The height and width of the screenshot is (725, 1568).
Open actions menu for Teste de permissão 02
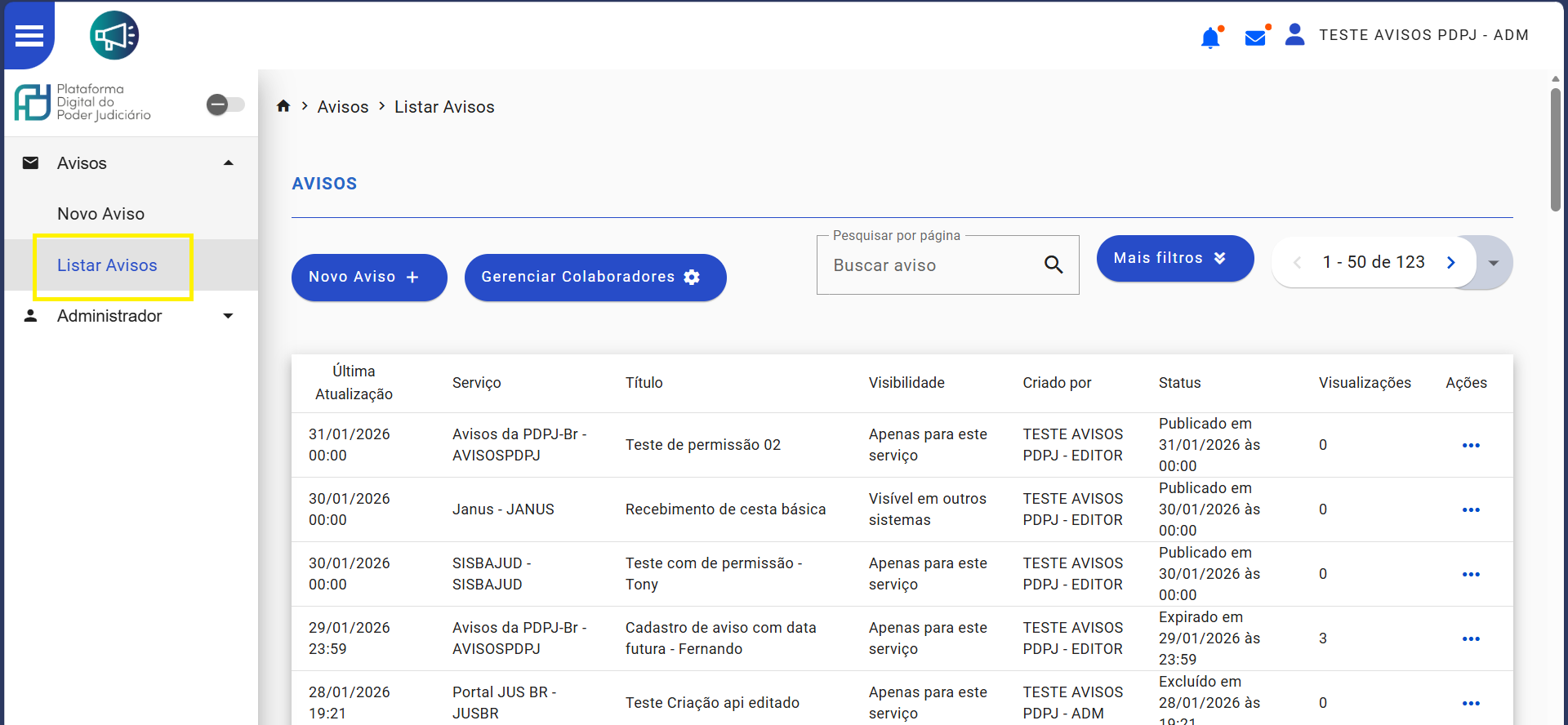click(x=1471, y=445)
